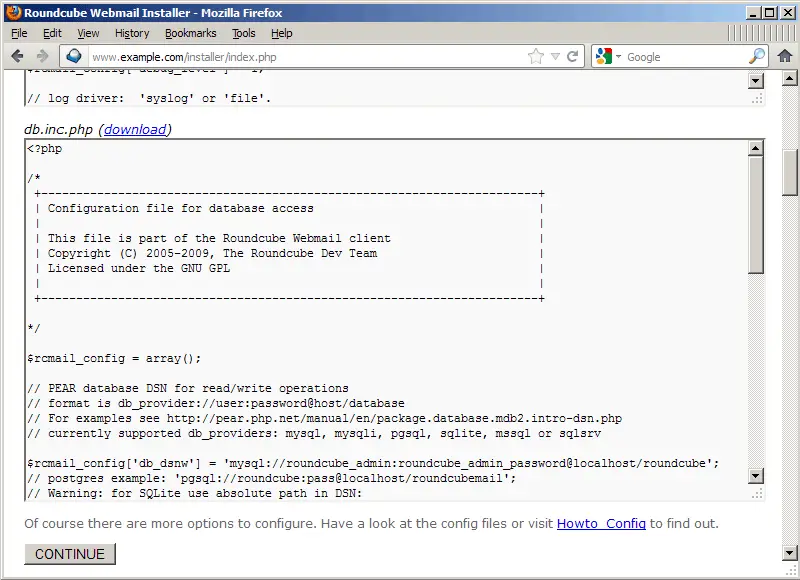The width and height of the screenshot is (800, 580).
Task: Open the Bookmarks menu
Action: pos(190,33)
